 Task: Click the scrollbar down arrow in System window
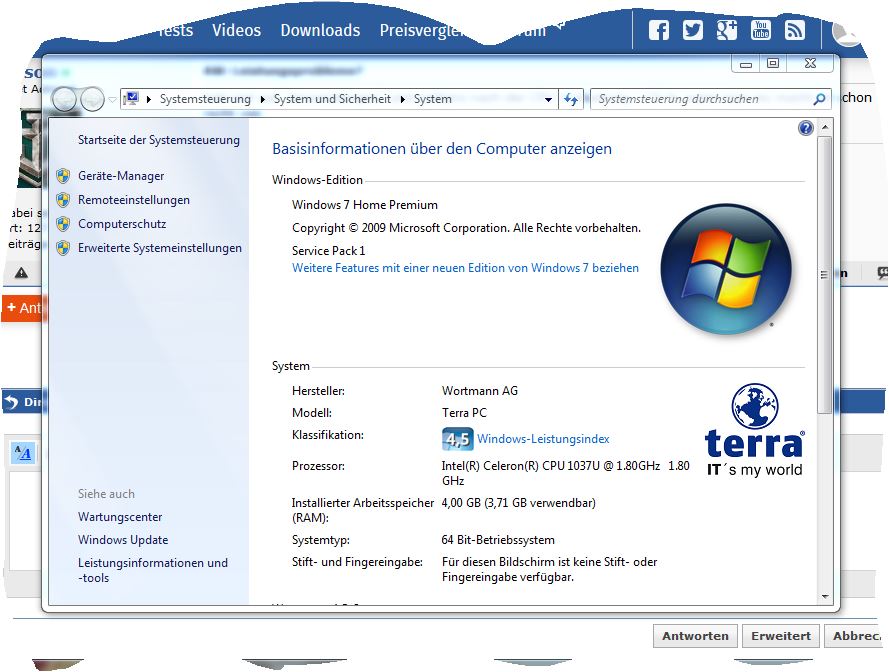(x=825, y=597)
